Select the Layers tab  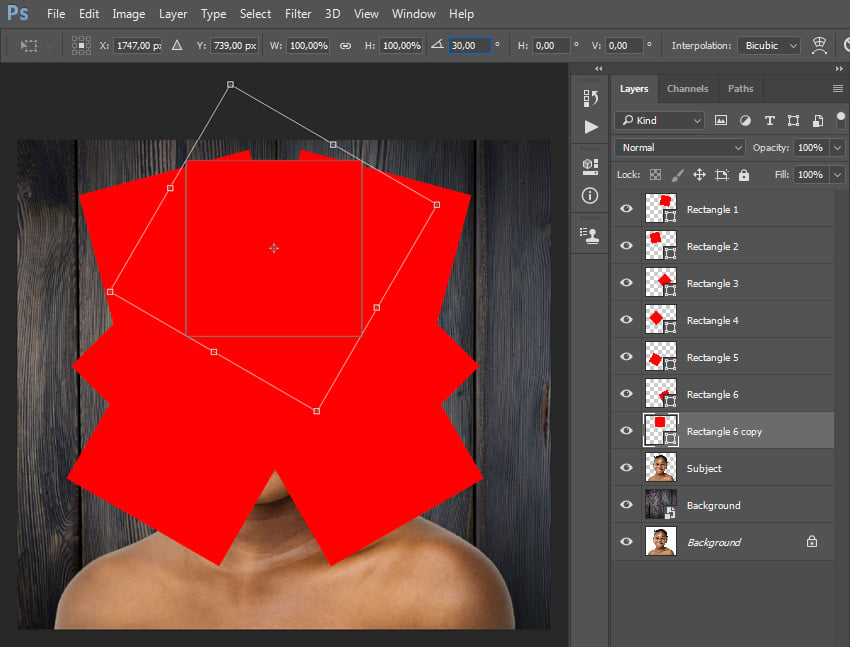click(x=634, y=88)
